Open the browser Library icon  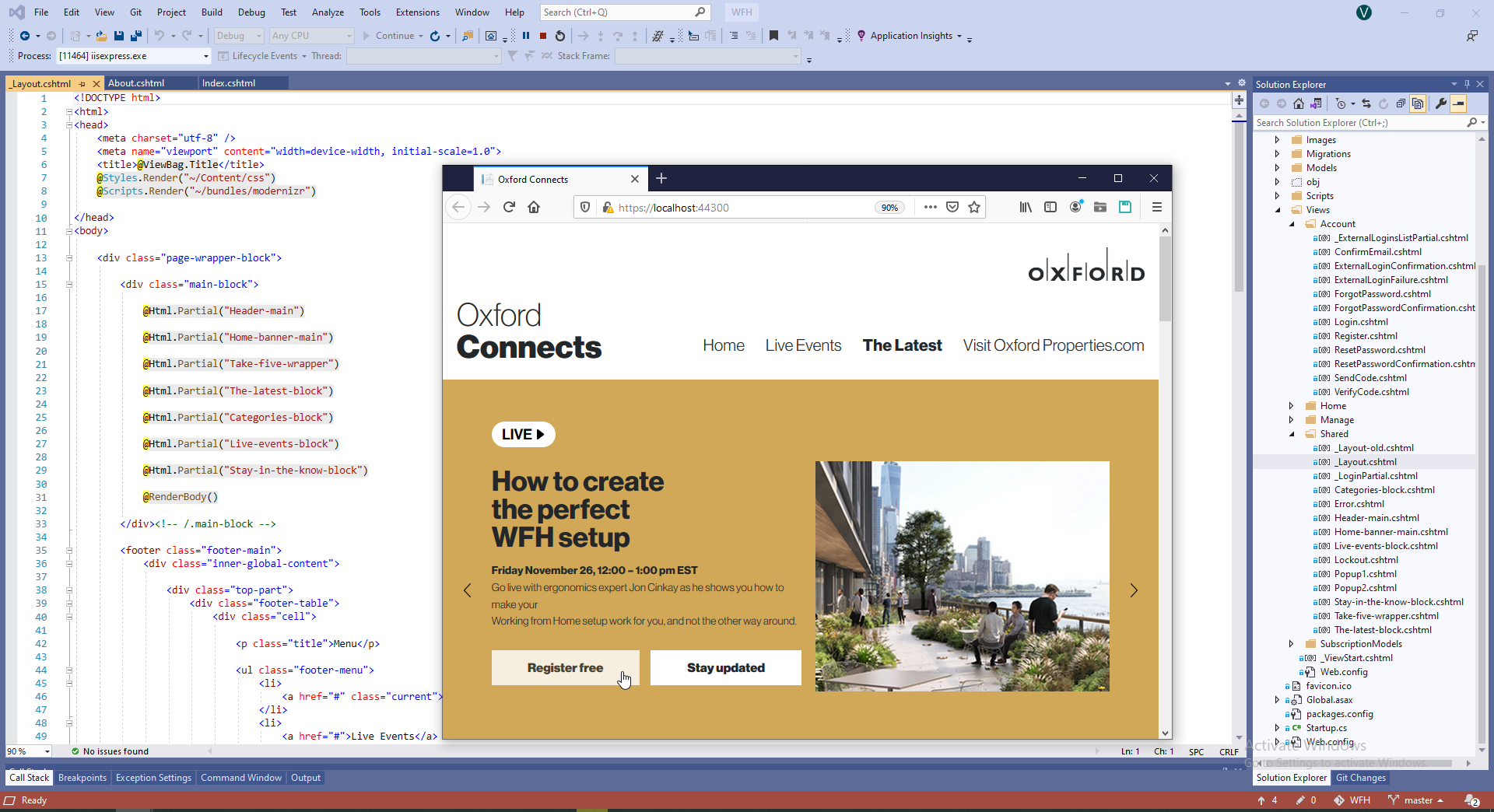[1026, 207]
